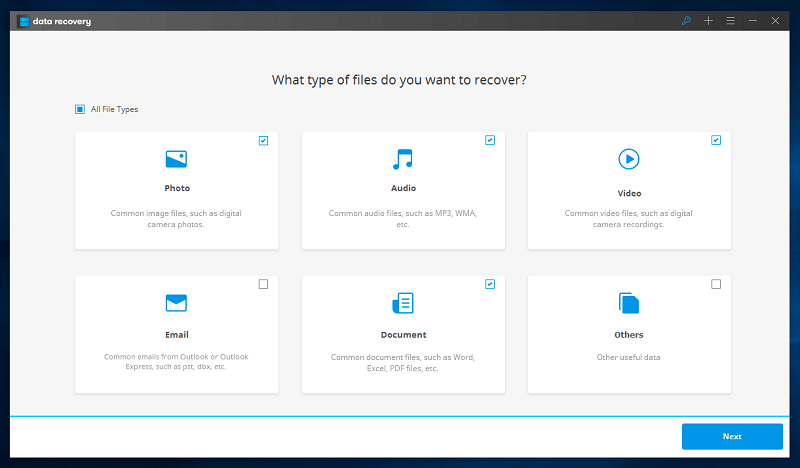Minimize the data recovery window
Viewport: 800px width, 468px height.
(x=753, y=20)
